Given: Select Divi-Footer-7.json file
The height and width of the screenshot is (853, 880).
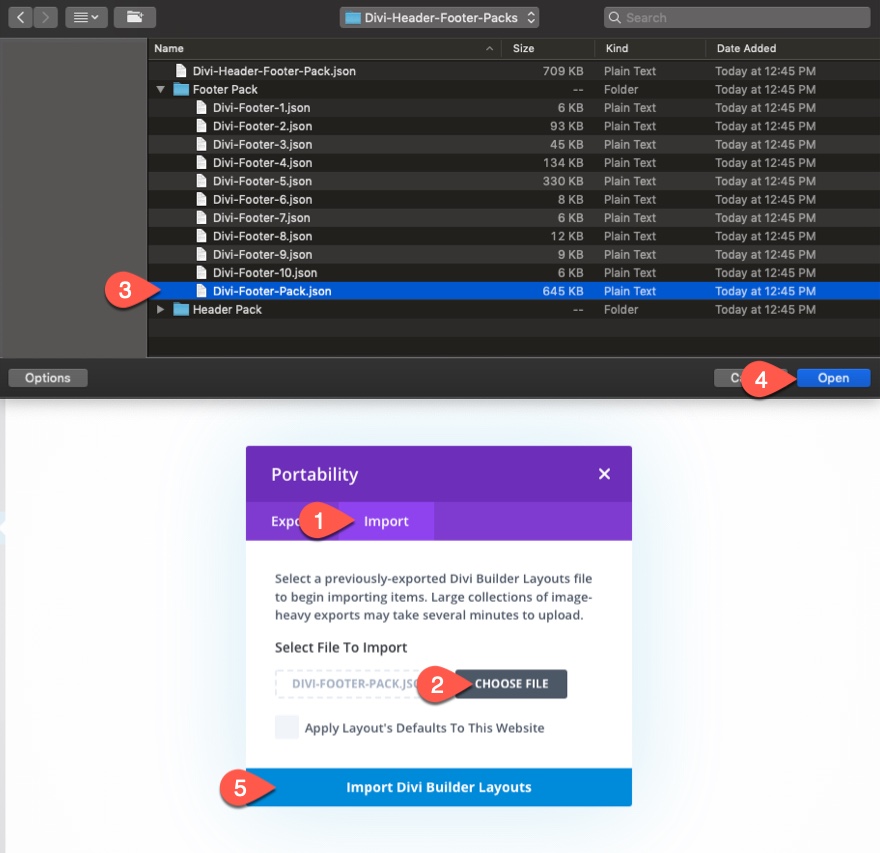Looking at the screenshot, I should [514, 218].
